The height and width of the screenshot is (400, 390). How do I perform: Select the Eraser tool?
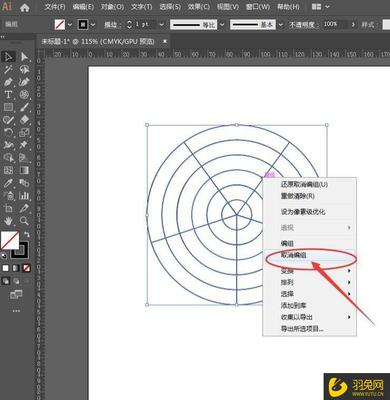pyautogui.click(x=24, y=120)
